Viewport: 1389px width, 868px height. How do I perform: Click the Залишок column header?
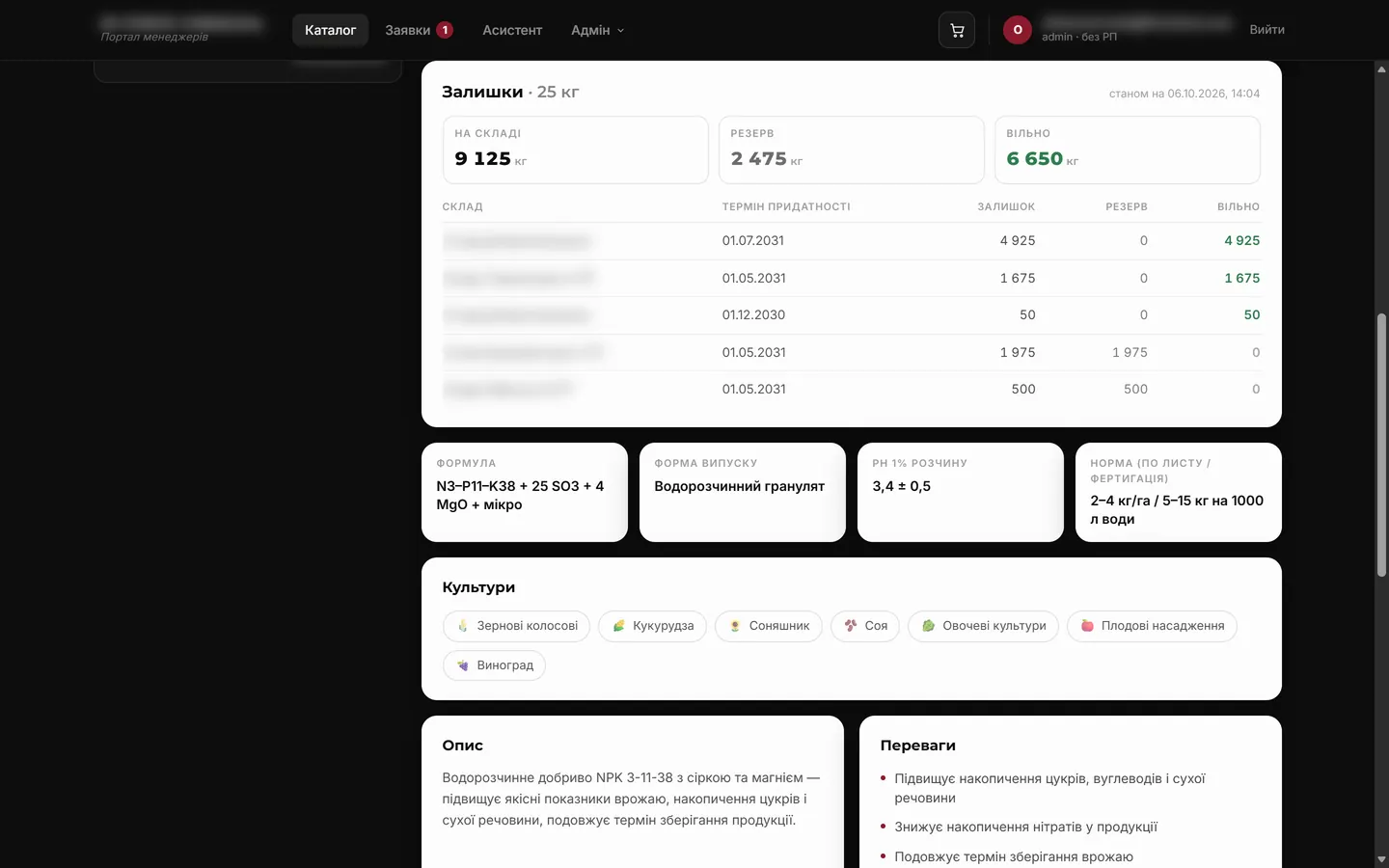[x=1006, y=207]
